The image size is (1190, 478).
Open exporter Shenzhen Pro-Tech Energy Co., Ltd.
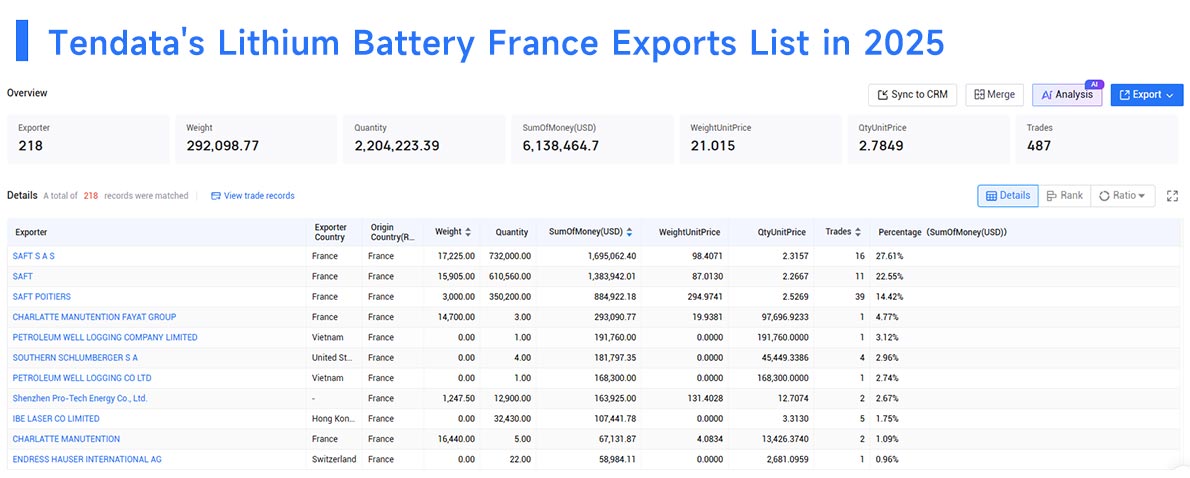point(80,398)
